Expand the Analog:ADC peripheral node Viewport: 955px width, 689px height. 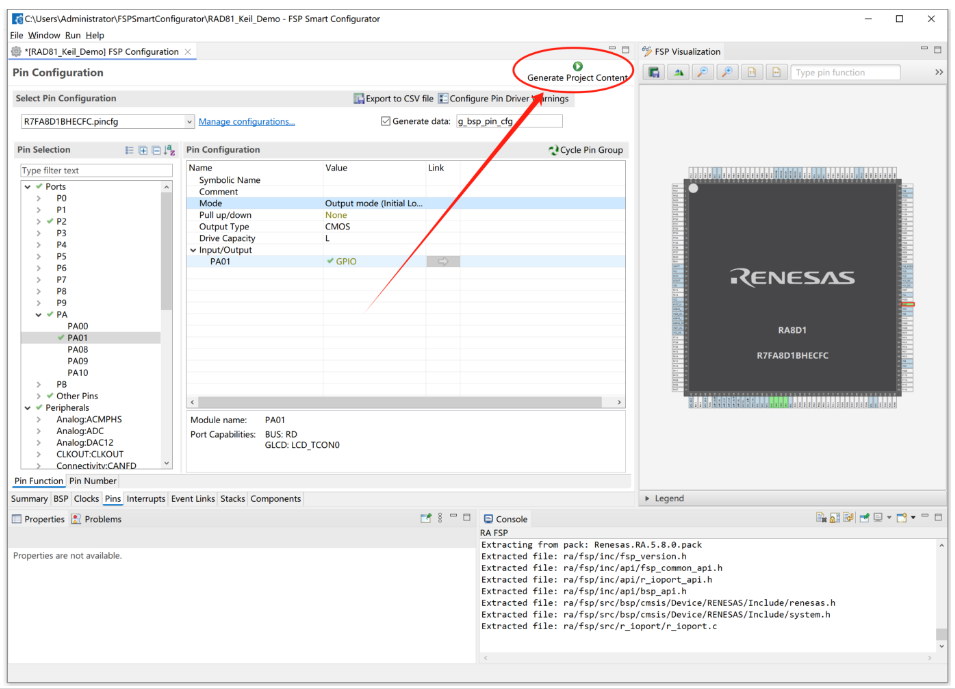click(x=39, y=431)
